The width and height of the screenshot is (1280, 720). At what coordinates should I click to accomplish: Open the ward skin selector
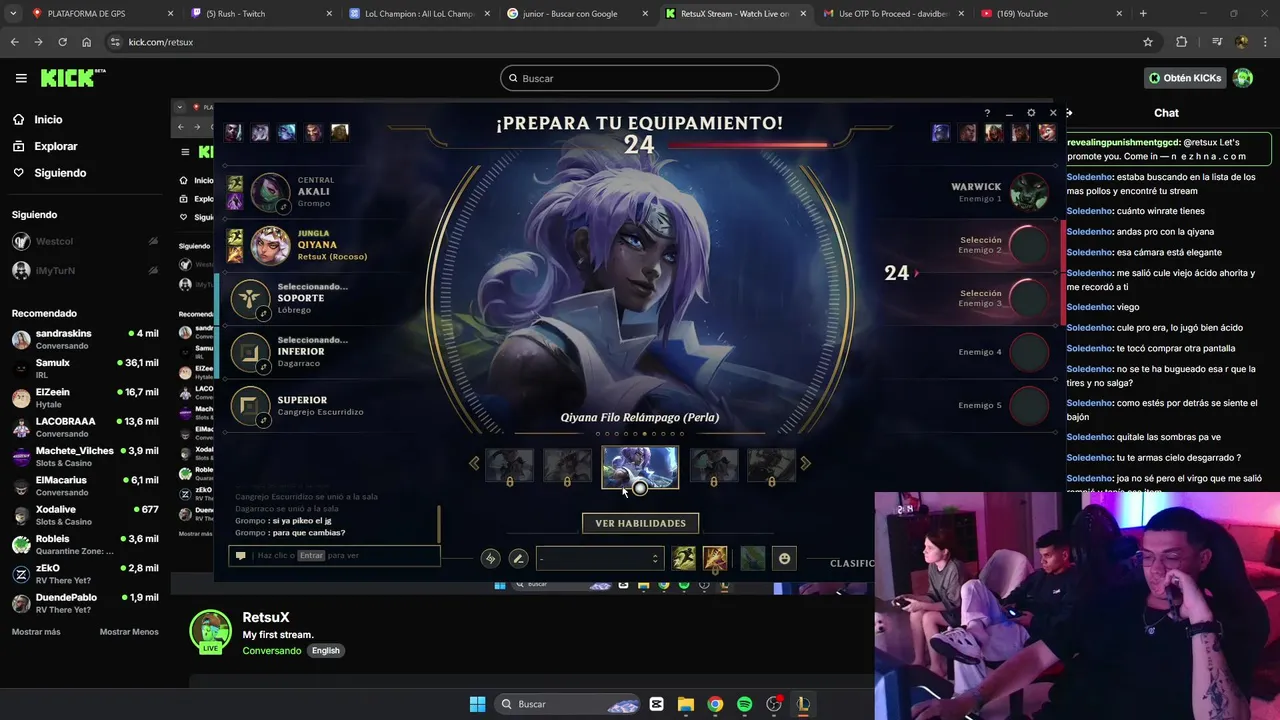click(x=752, y=559)
